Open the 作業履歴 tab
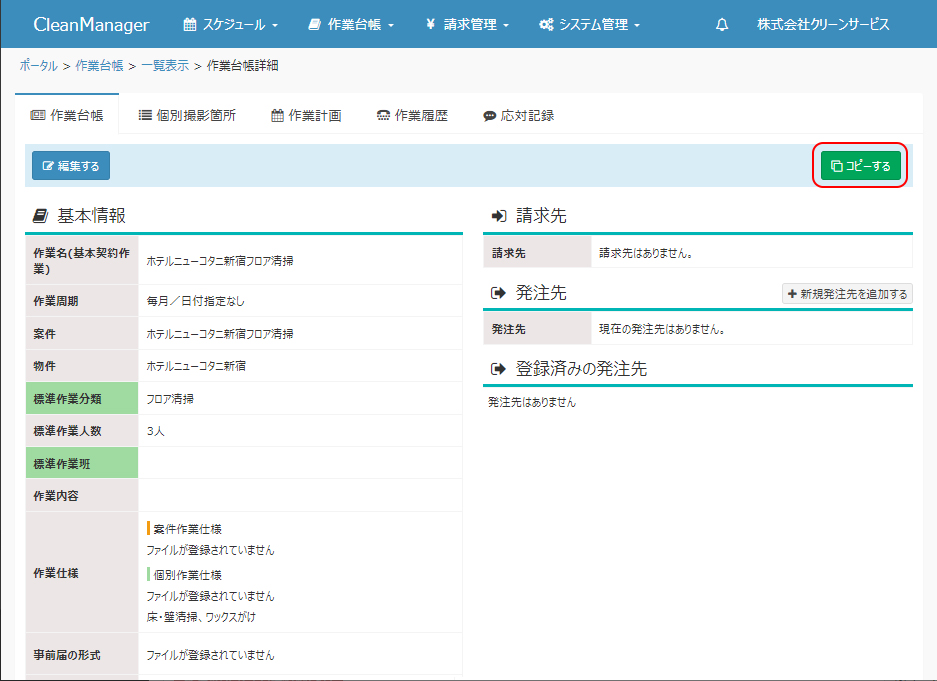The width and height of the screenshot is (937, 681). pyautogui.click(x=412, y=115)
